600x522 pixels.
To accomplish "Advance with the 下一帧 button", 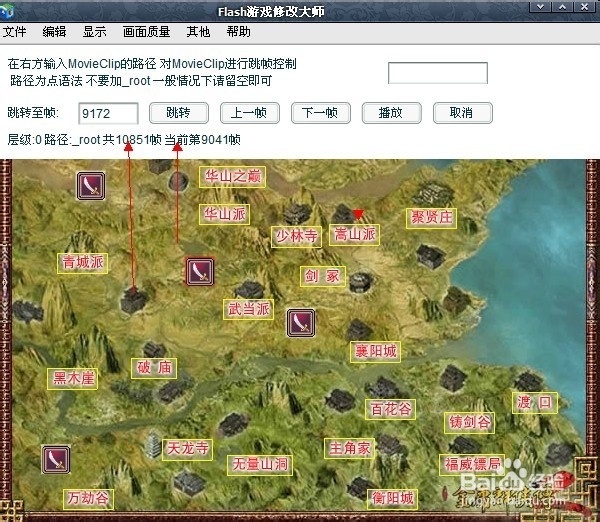I will [321, 113].
